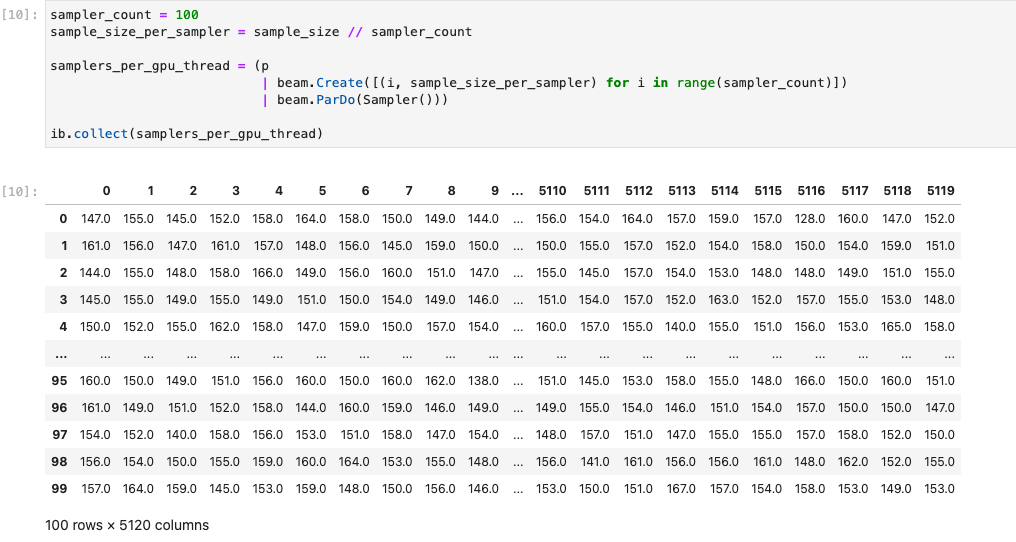The height and width of the screenshot is (542, 1016).
Task: Place cursor on ib.collect line
Action: coord(187,133)
